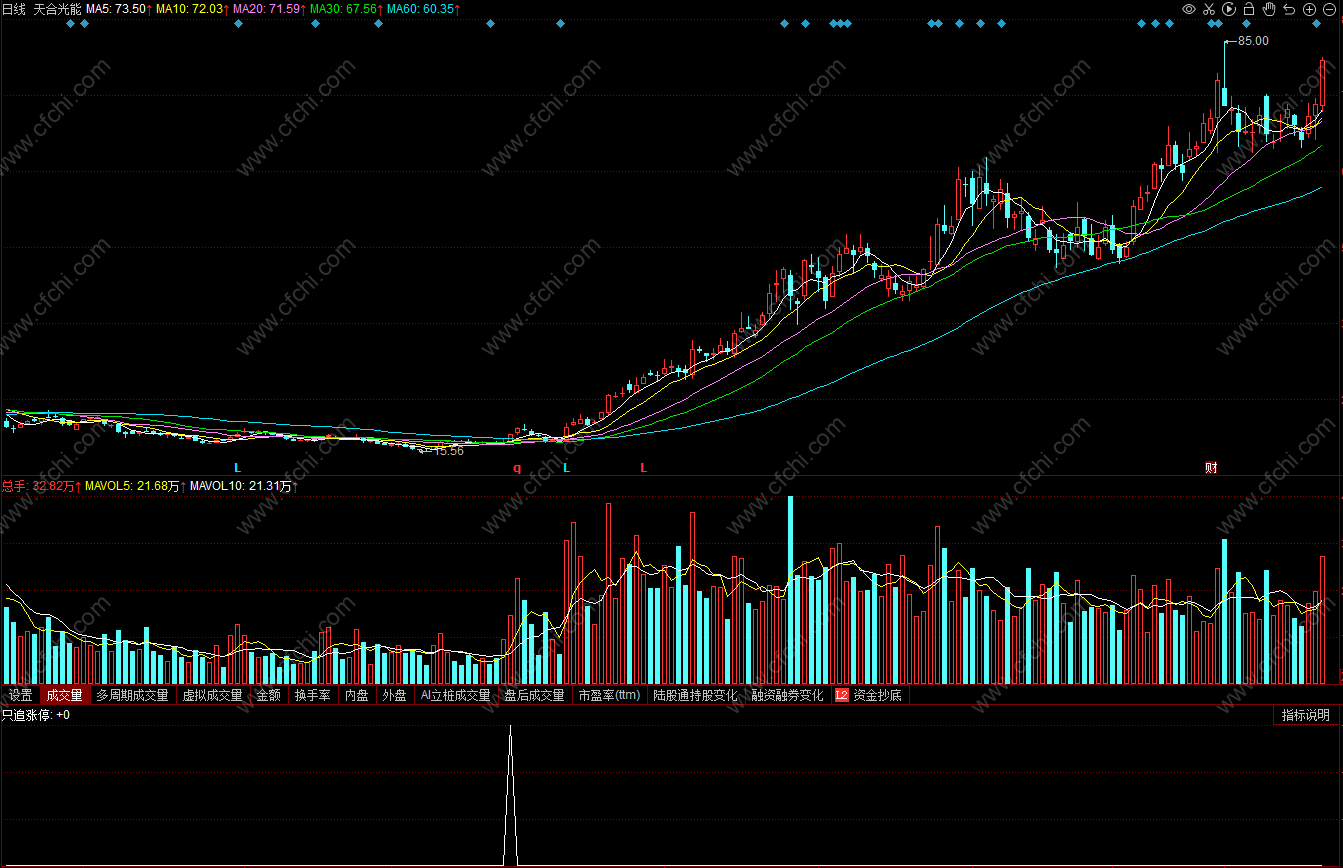Click the 指标说明 button
This screenshot has width=1343, height=868.
click(1306, 715)
